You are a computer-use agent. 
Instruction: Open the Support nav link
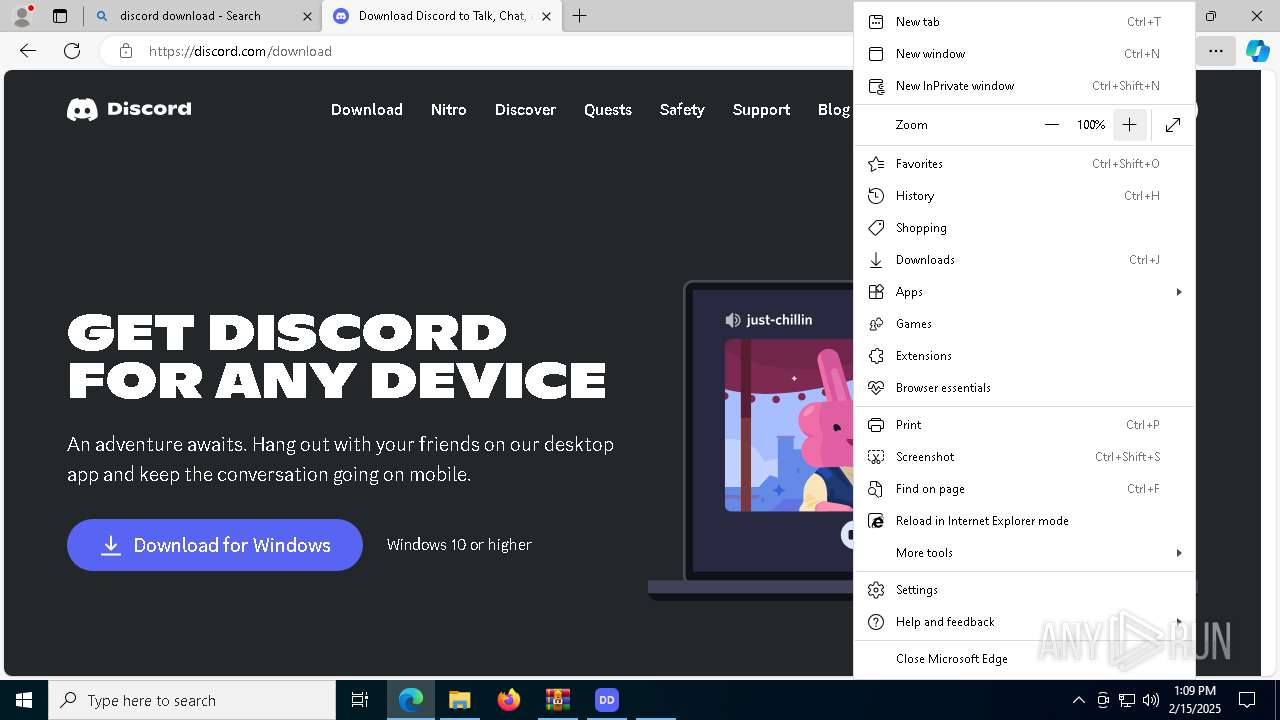[x=761, y=110]
